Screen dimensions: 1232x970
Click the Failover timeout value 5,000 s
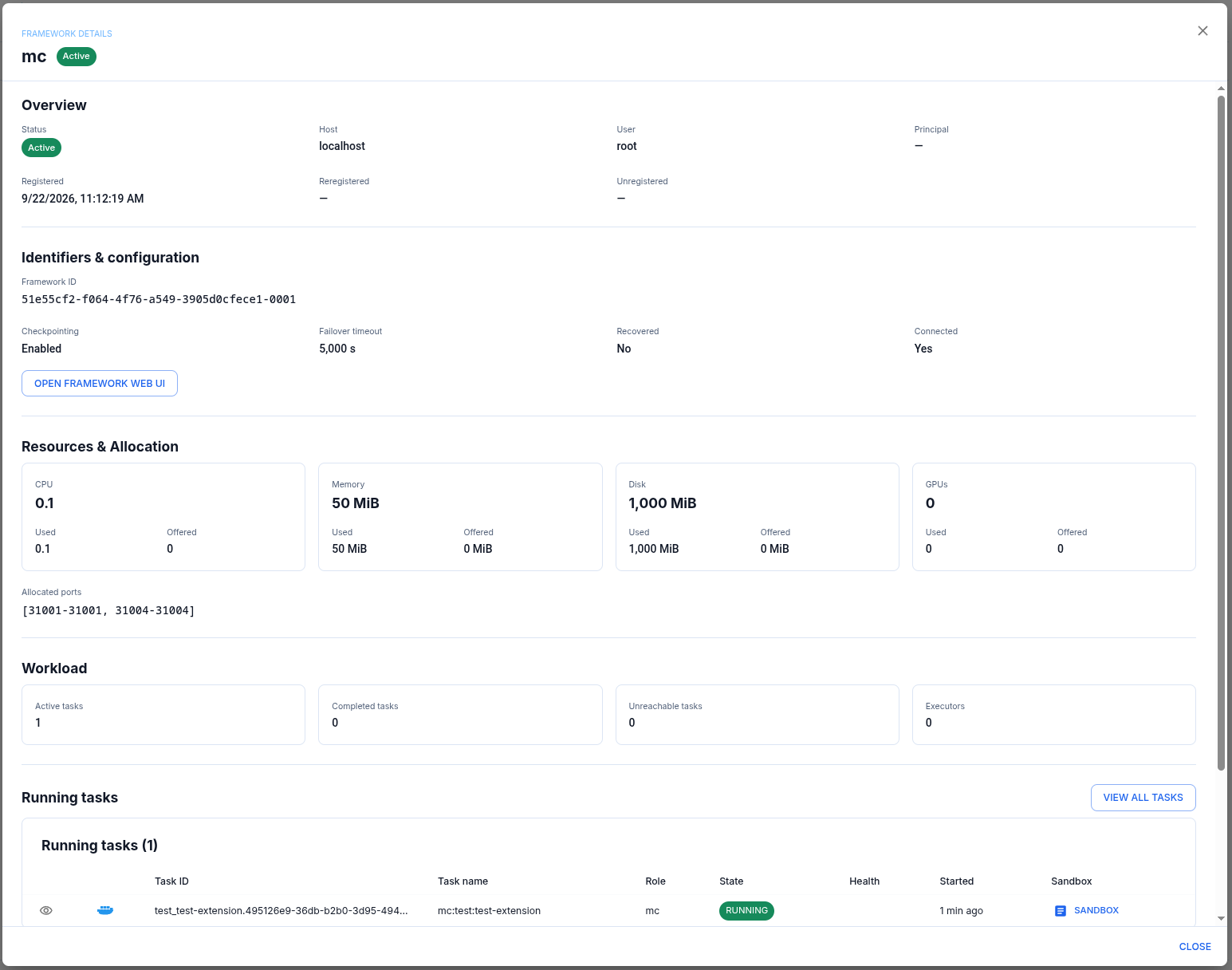pos(337,349)
